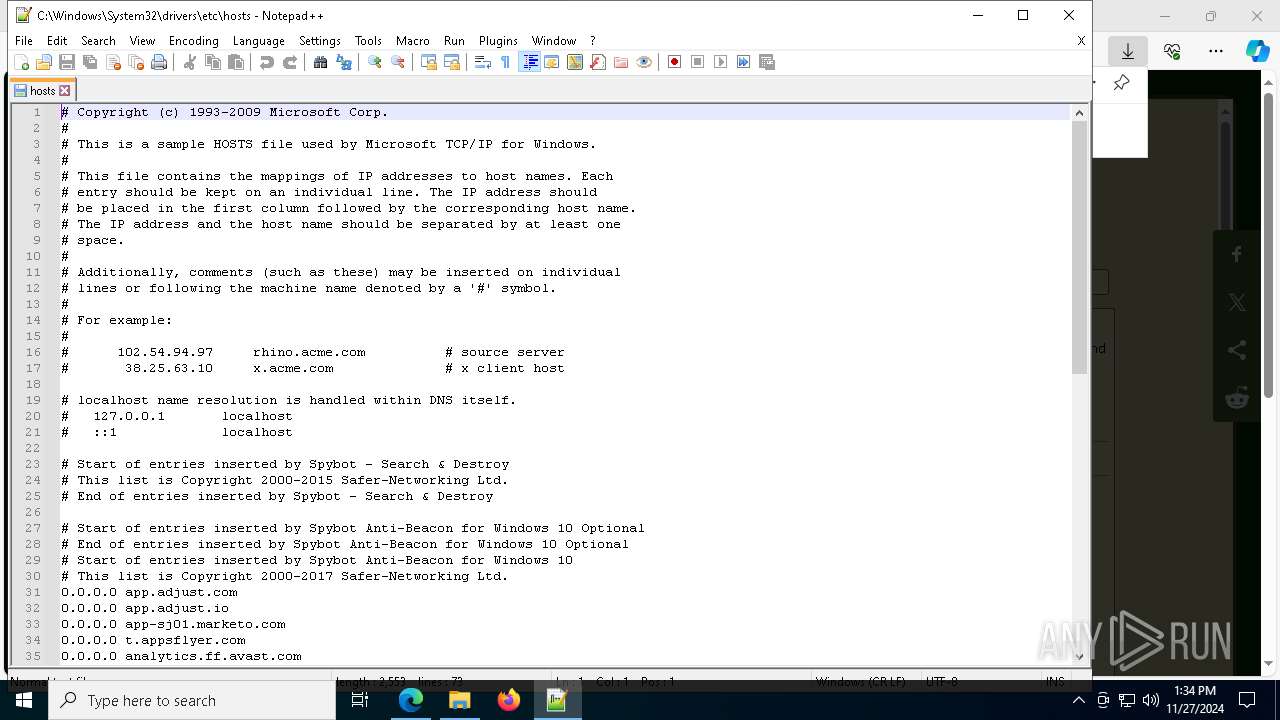Open the File menu

(24, 41)
